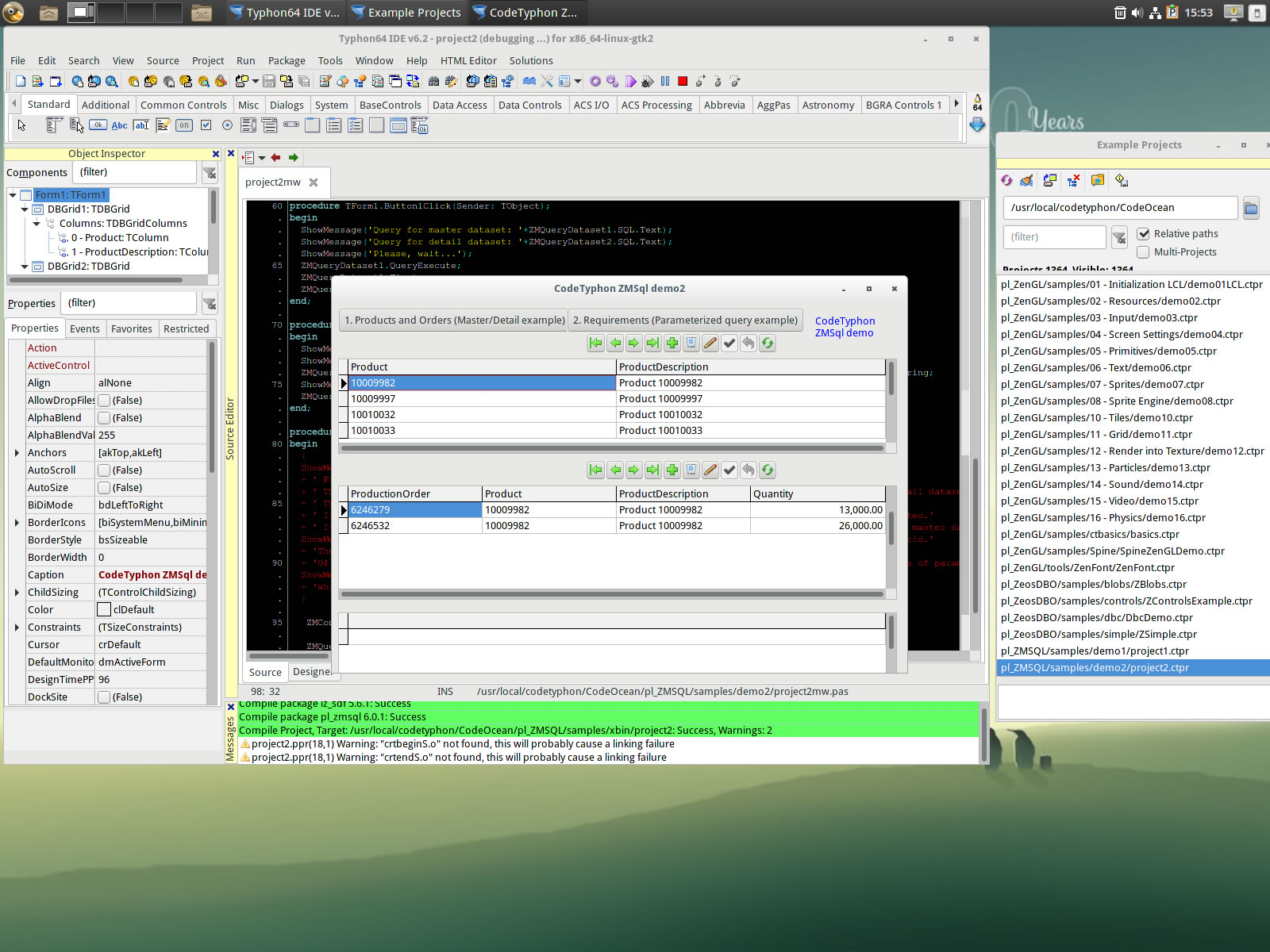Switch to the Events tab in Object Inspector
The image size is (1270, 952).
pos(85,328)
